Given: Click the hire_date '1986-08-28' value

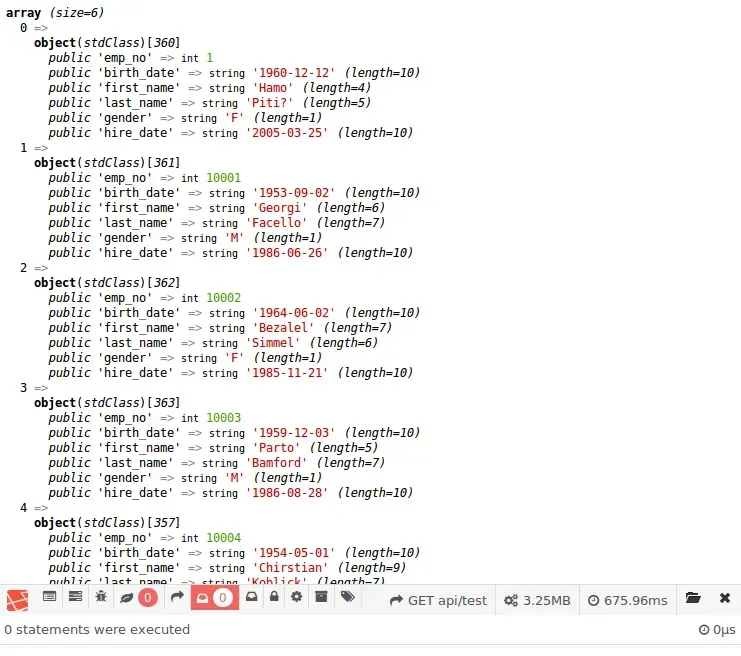Looking at the screenshot, I should click(287, 493).
